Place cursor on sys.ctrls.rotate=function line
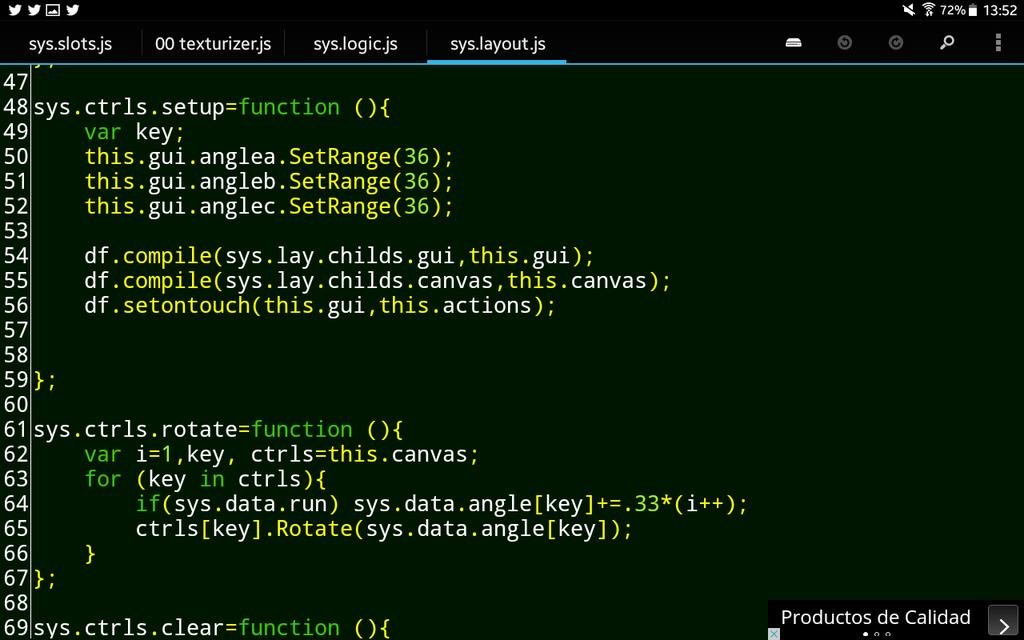The image size is (1024, 640). click(x=218, y=430)
